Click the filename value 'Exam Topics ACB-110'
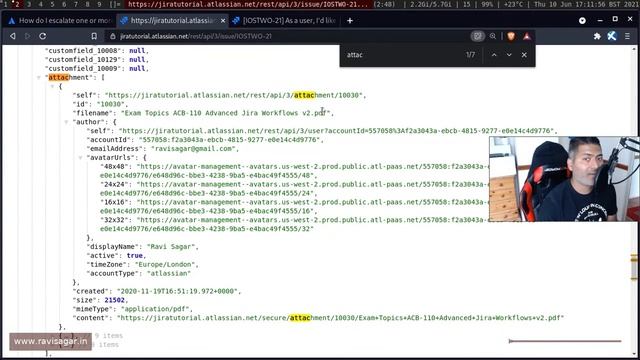 226,113
